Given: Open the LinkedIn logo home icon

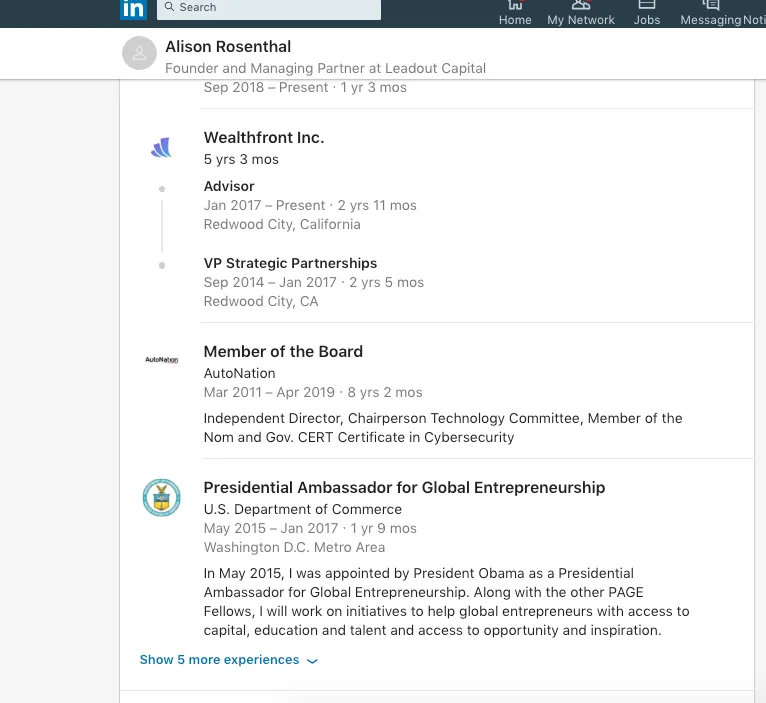Looking at the screenshot, I should [133, 9].
